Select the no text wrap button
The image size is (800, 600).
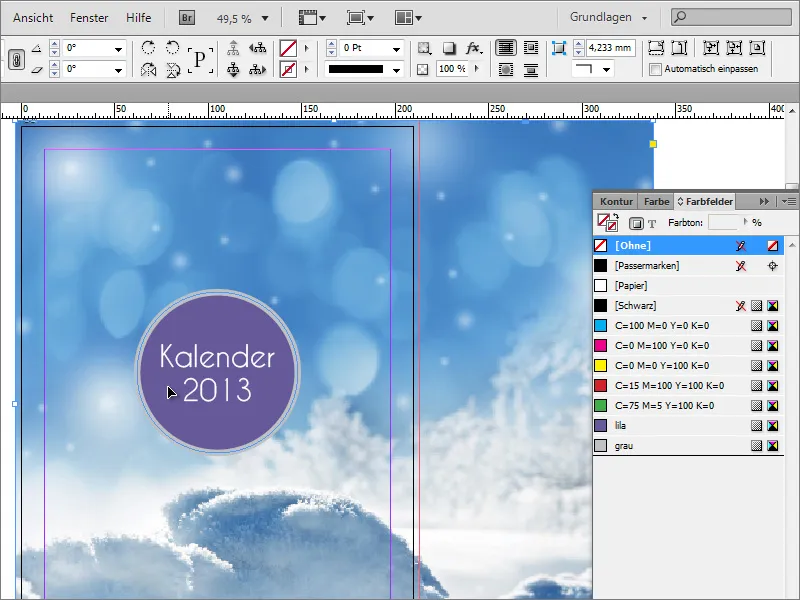click(x=506, y=48)
